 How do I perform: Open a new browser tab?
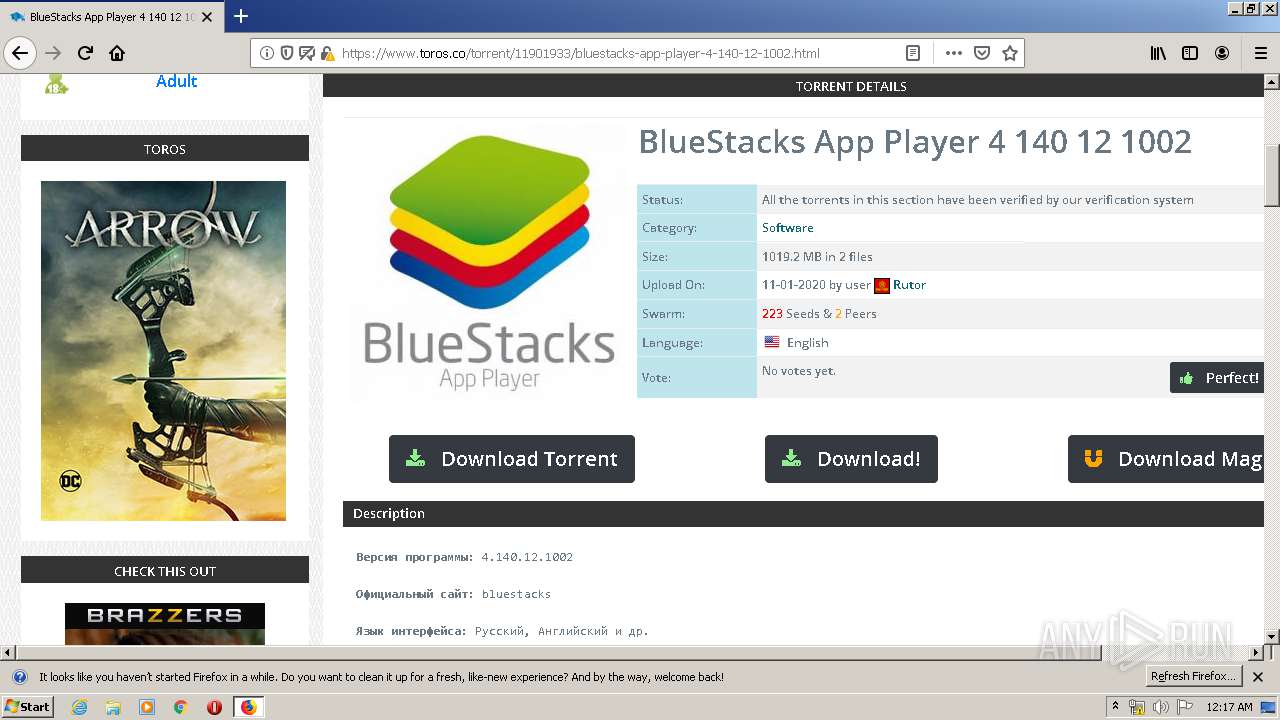coord(241,16)
